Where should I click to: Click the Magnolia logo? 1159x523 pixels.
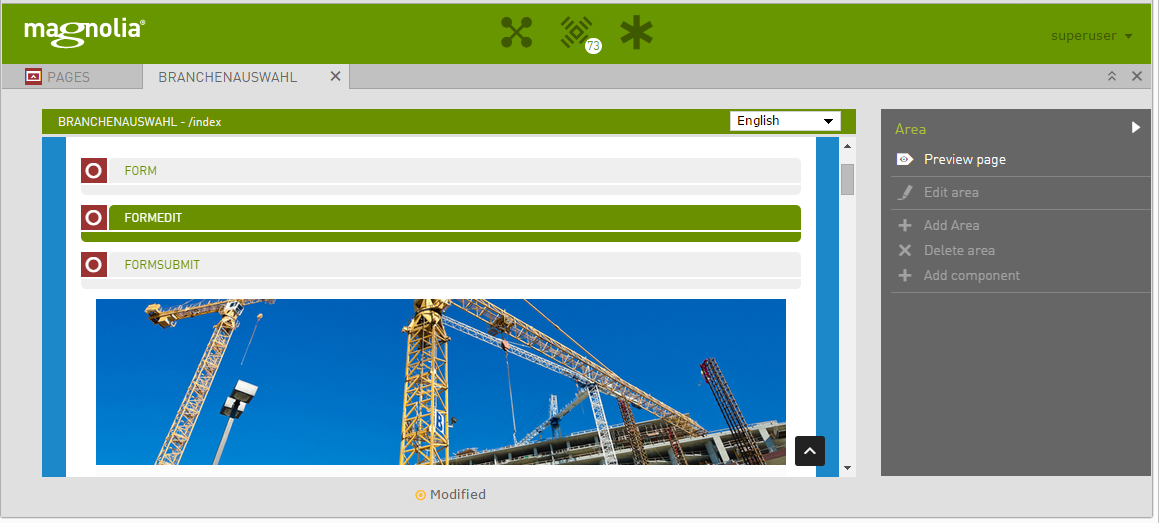click(x=84, y=33)
